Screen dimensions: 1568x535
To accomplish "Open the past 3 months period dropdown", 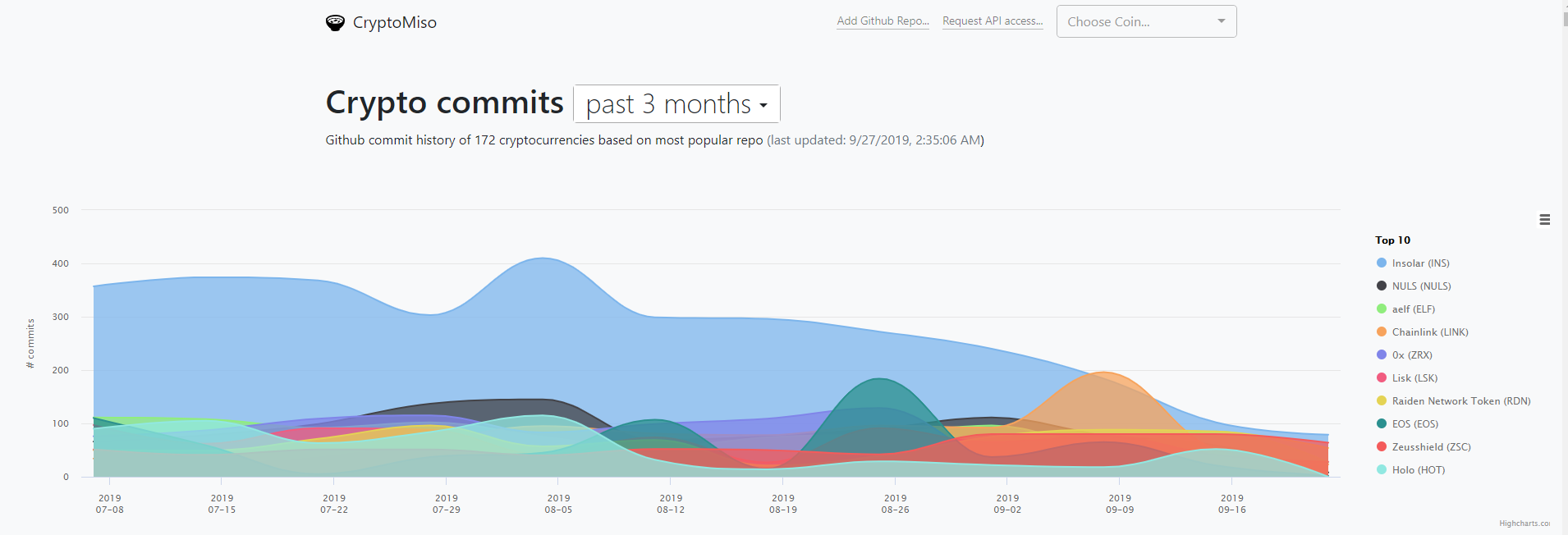I will point(676,104).
